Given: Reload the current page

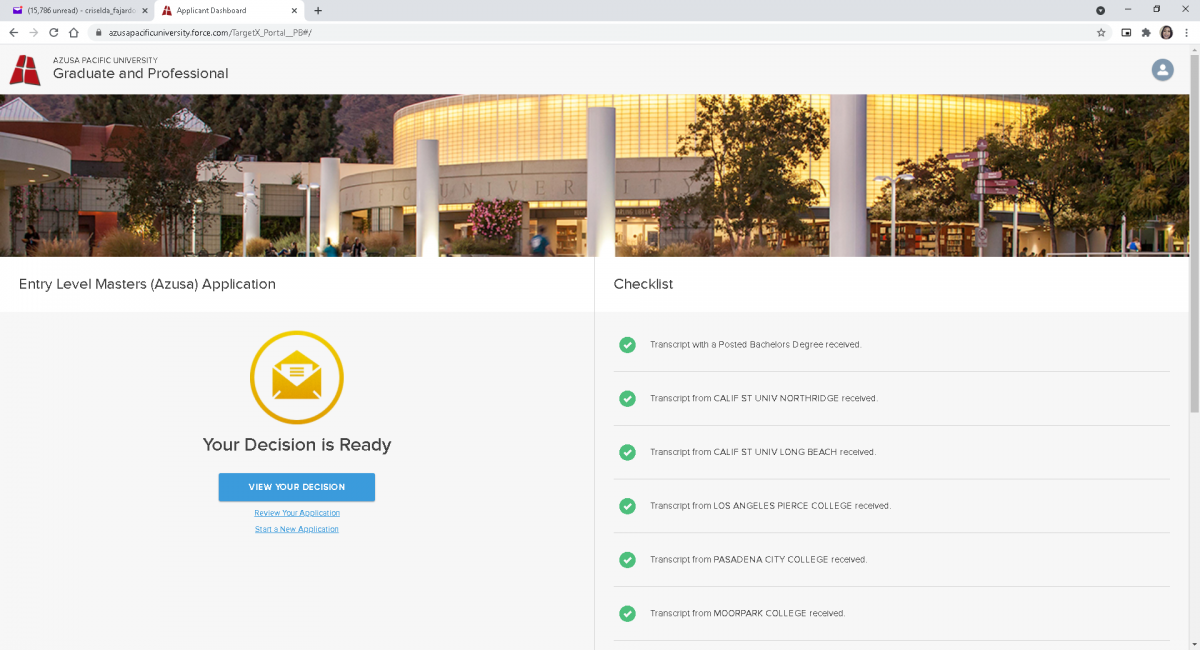Looking at the screenshot, I should coord(53,32).
